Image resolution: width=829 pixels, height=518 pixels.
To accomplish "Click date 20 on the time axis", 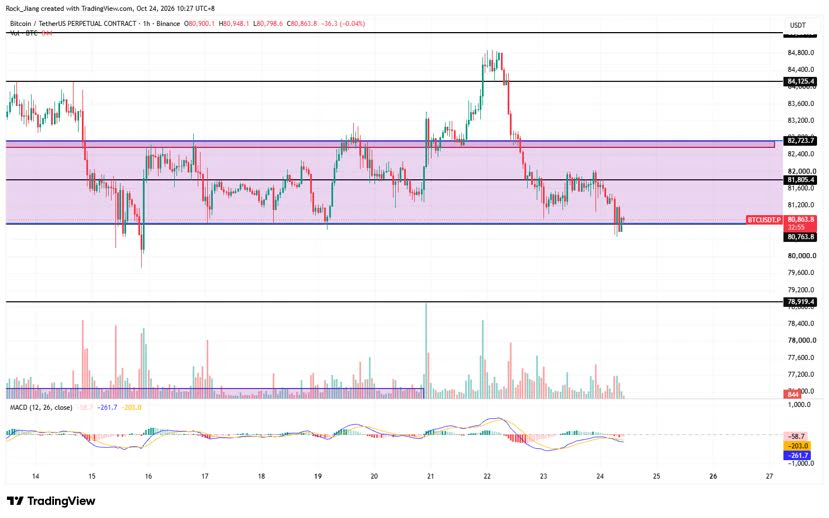I will (374, 476).
